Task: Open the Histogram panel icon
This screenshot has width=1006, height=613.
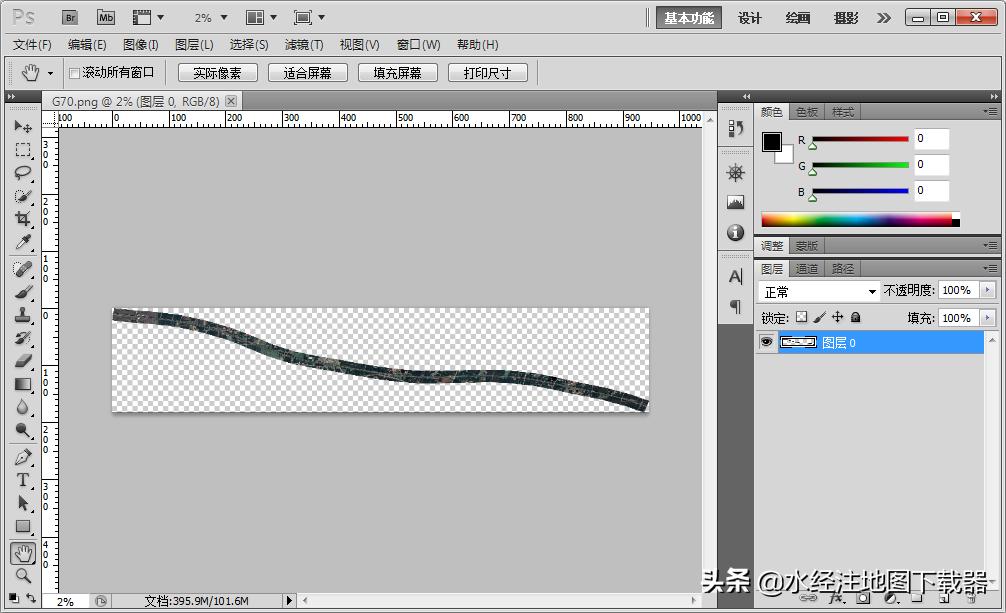Action: pyautogui.click(x=735, y=200)
